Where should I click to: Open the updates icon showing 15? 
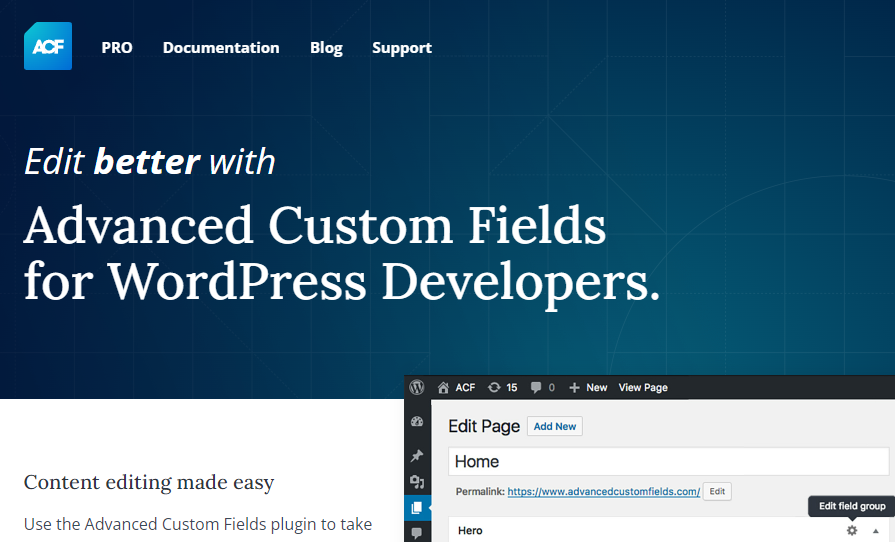pyautogui.click(x=494, y=388)
